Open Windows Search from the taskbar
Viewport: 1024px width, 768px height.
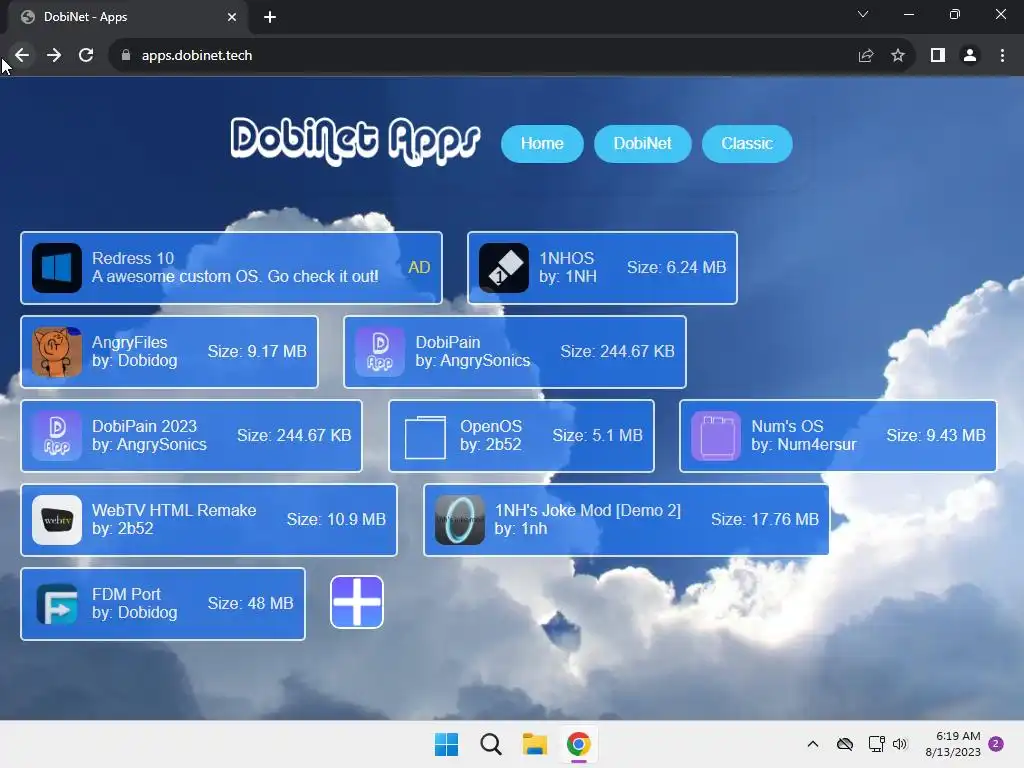tap(490, 744)
